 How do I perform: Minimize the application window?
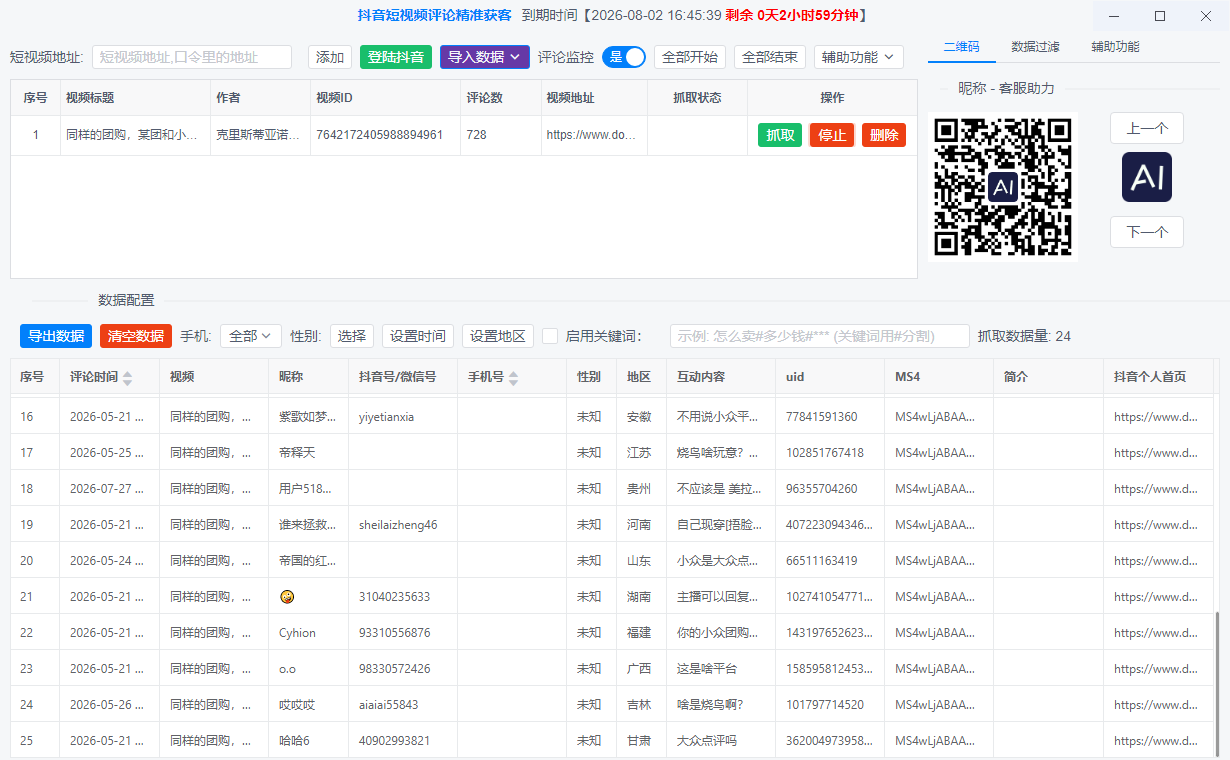[x=1115, y=16]
